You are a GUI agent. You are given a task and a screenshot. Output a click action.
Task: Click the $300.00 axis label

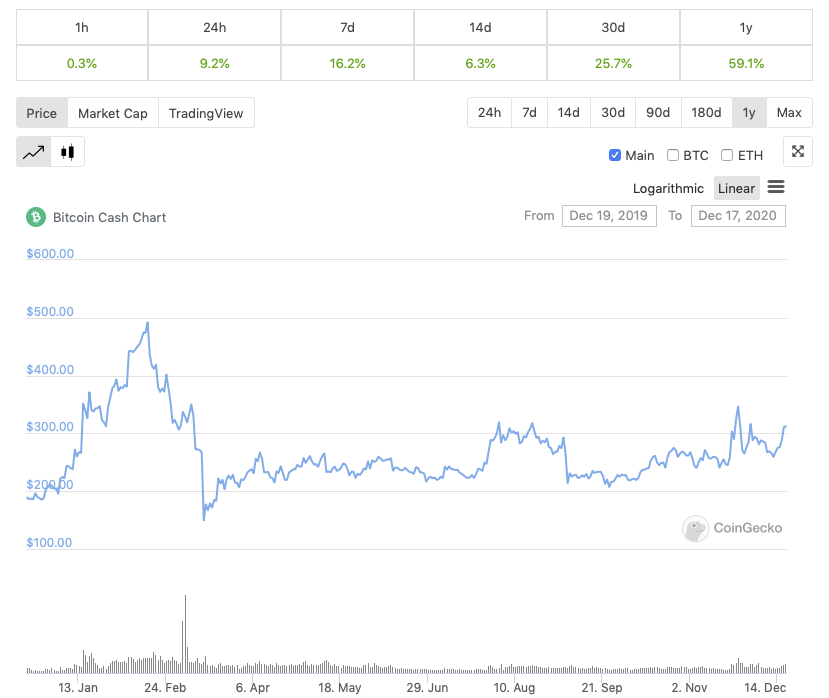pos(50,427)
